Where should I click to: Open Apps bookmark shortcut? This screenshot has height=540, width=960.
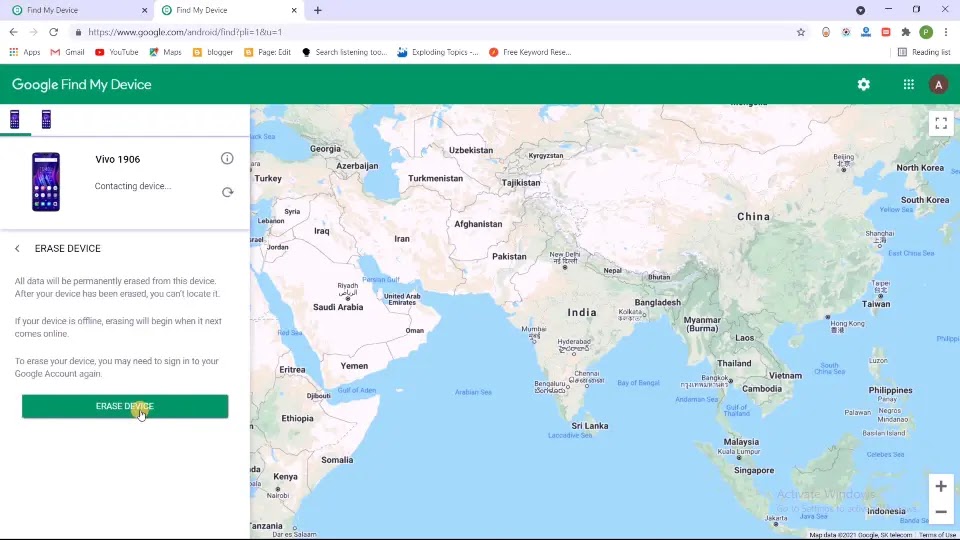tap(24, 52)
